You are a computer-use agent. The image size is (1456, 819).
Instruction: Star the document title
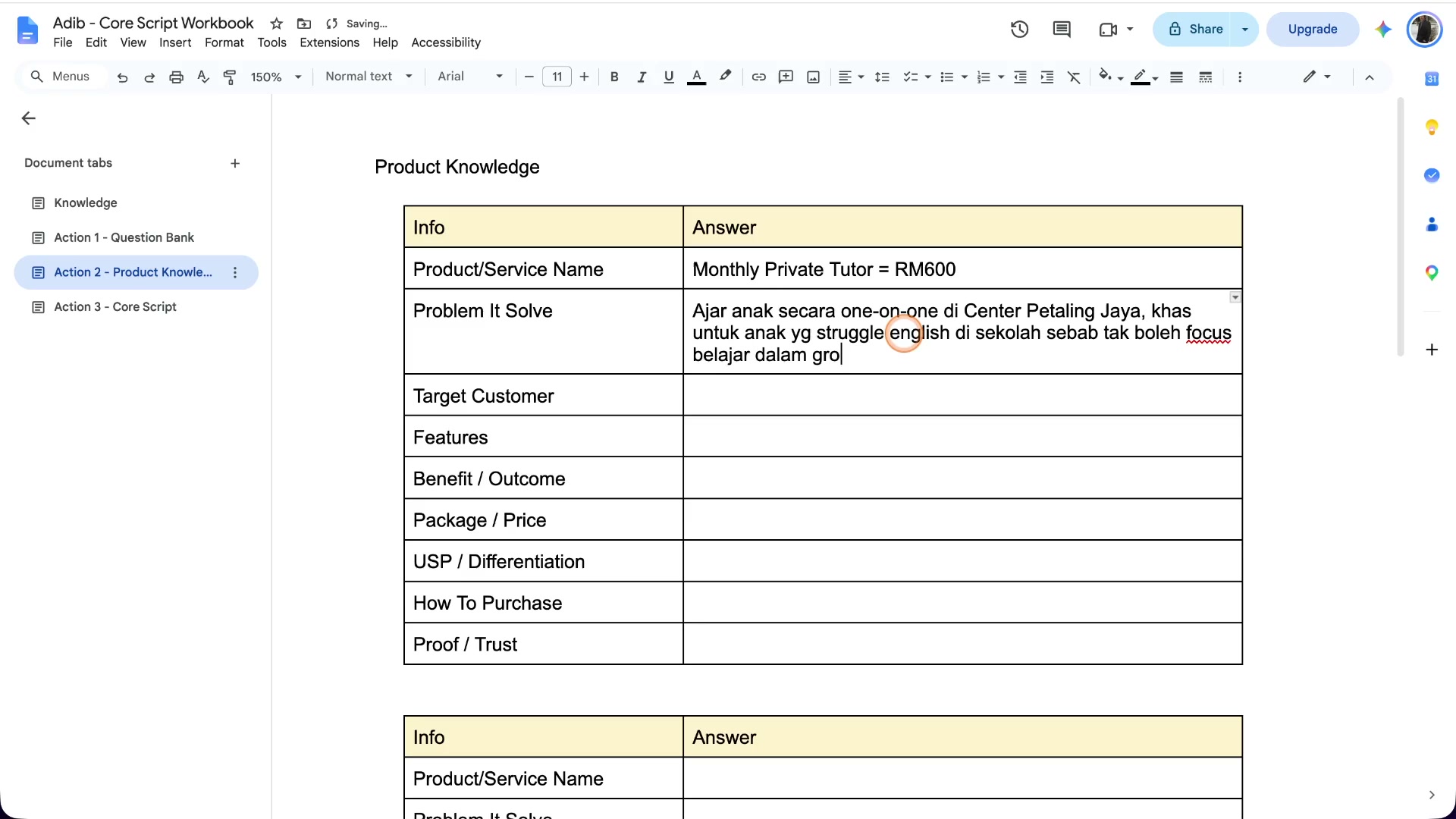[277, 24]
